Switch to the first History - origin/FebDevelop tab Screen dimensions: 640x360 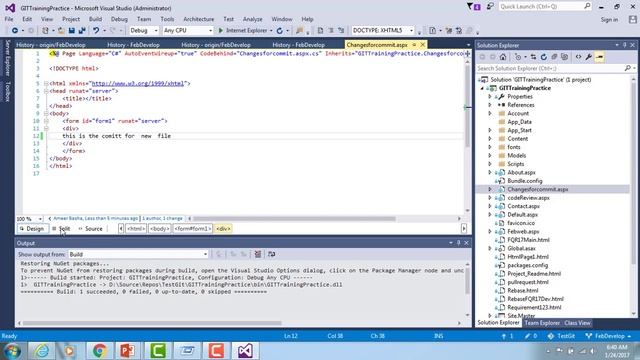(51, 45)
